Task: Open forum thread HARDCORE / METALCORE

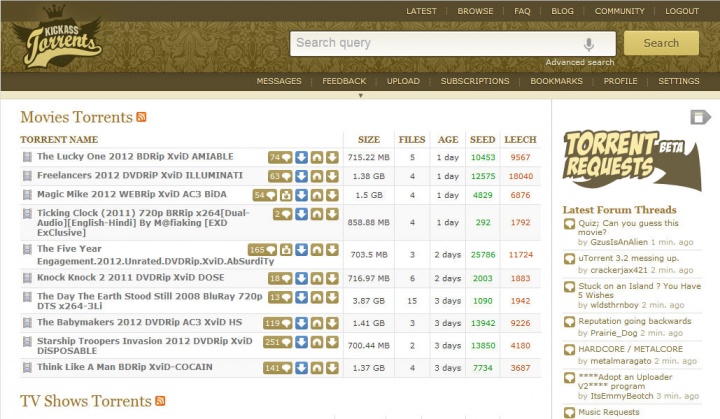Action: [630, 349]
